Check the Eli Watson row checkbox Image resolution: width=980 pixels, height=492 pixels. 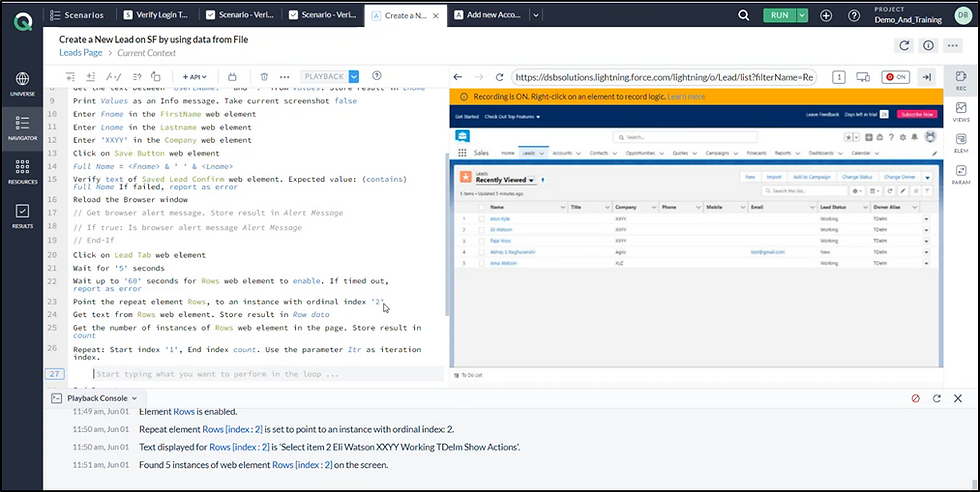[x=481, y=230]
